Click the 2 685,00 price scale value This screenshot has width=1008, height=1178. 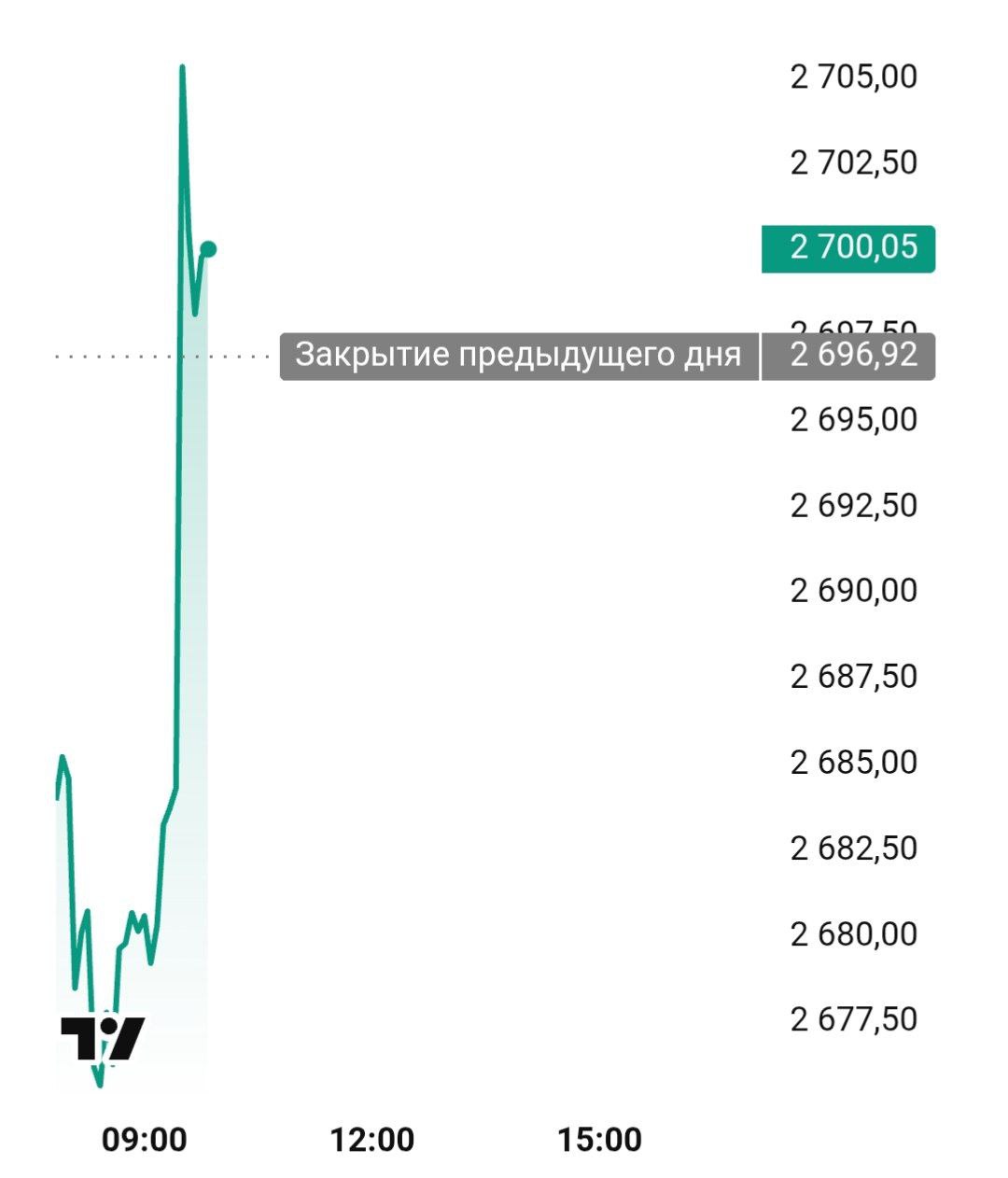854,763
